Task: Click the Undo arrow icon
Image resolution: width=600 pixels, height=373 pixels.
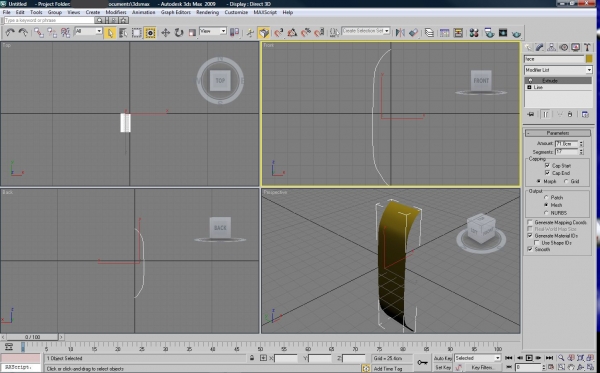Action: tap(10, 33)
